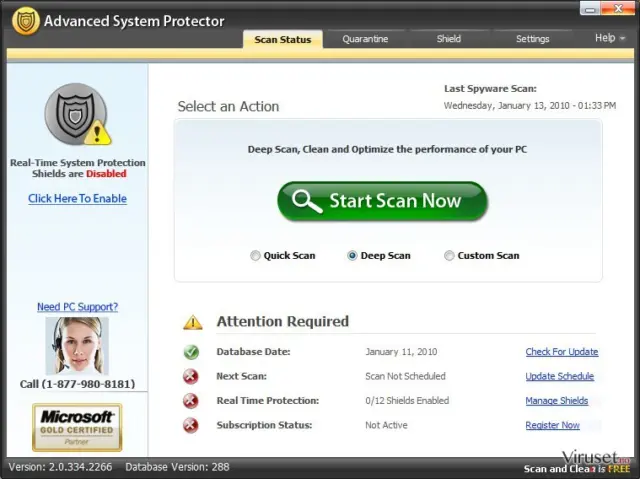Switch to the Shield tab

tap(449, 39)
